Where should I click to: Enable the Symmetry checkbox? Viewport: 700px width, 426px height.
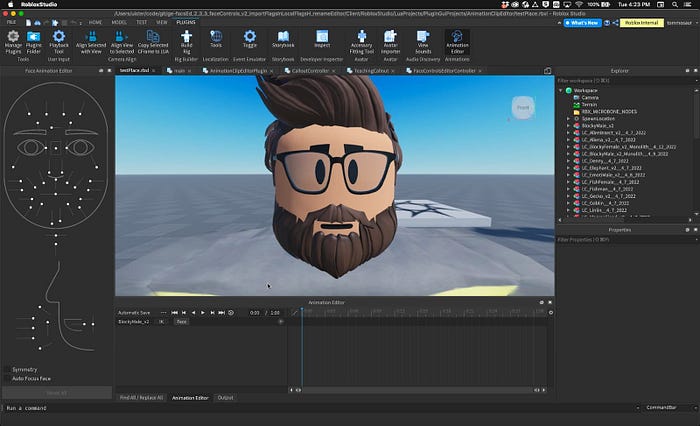pos(7,369)
